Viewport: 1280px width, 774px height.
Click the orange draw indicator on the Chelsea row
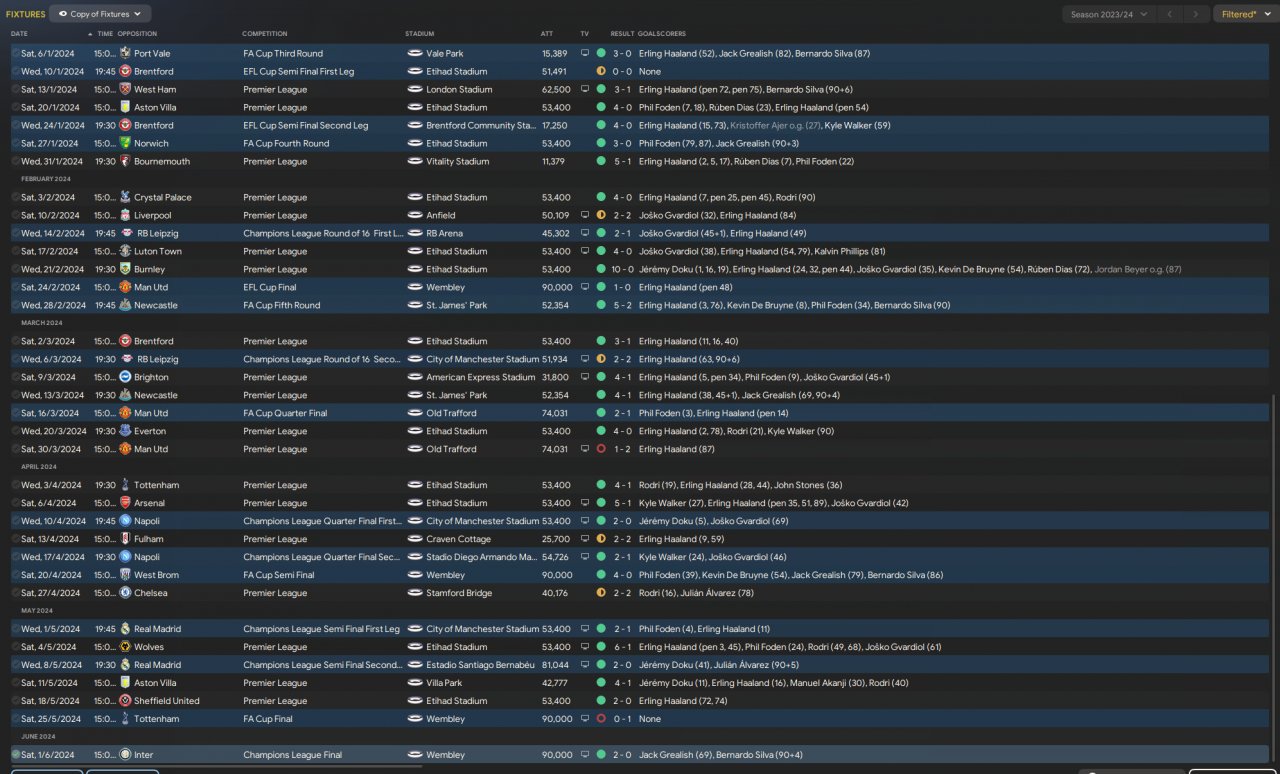click(601, 593)
